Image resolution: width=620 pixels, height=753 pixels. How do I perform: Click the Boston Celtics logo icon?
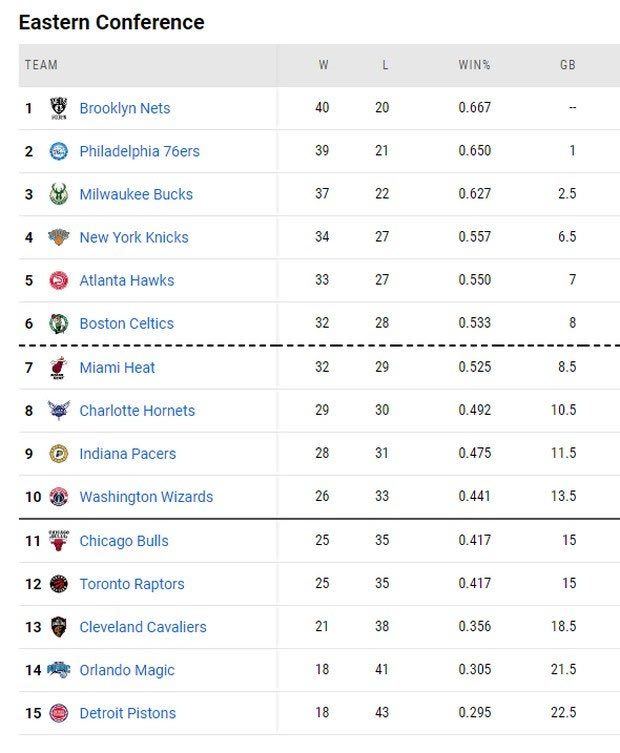[x=59, y=323]
